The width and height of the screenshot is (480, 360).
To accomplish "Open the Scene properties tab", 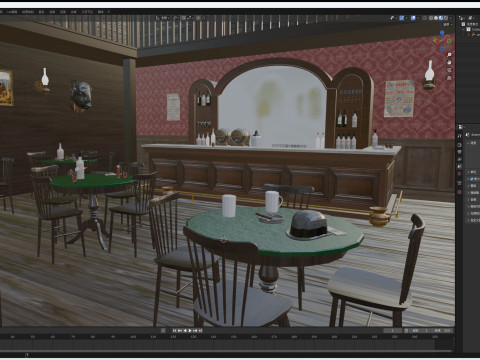I will [x=459, y=166].
